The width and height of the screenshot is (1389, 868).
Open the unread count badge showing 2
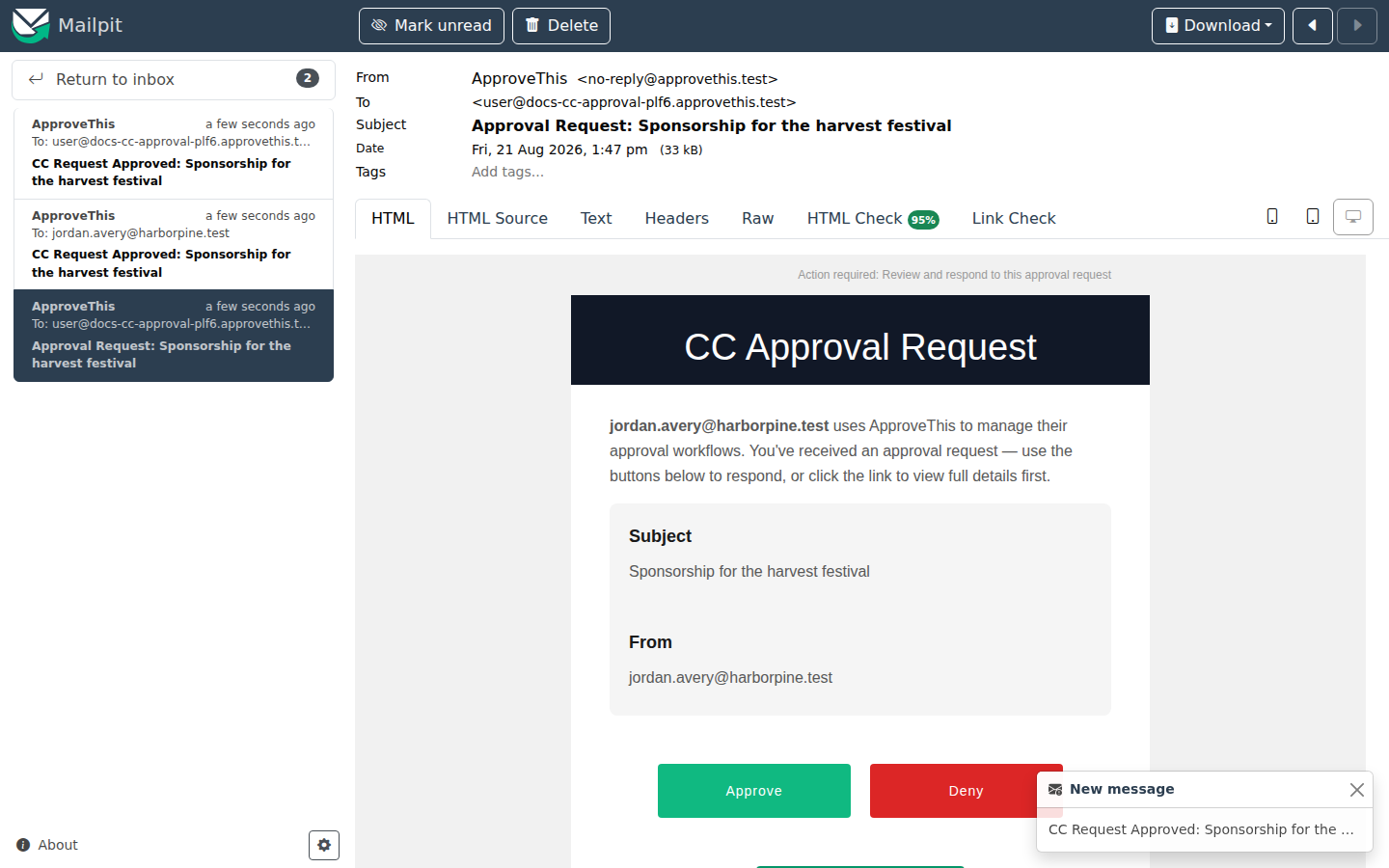[308, 78]
